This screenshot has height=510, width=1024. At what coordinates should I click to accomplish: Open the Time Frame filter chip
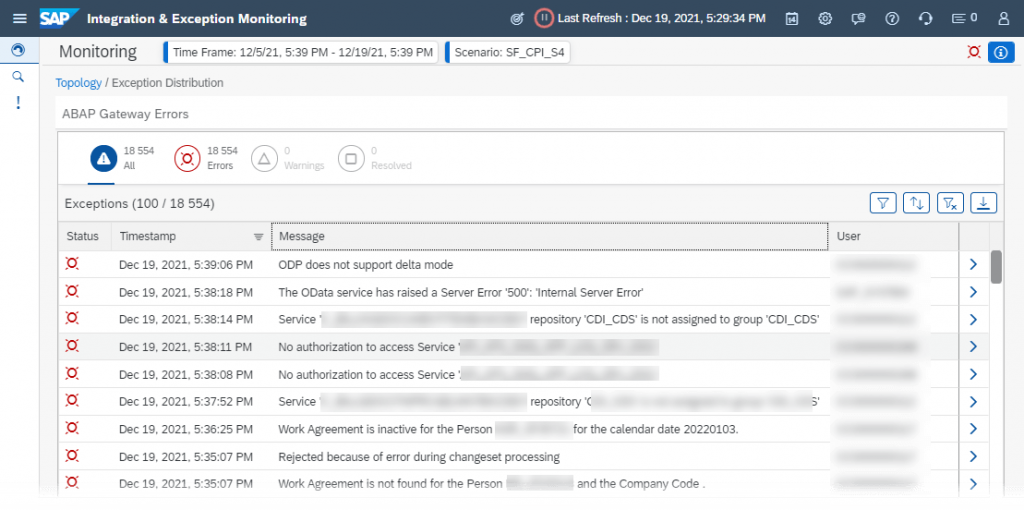[300, 52]
